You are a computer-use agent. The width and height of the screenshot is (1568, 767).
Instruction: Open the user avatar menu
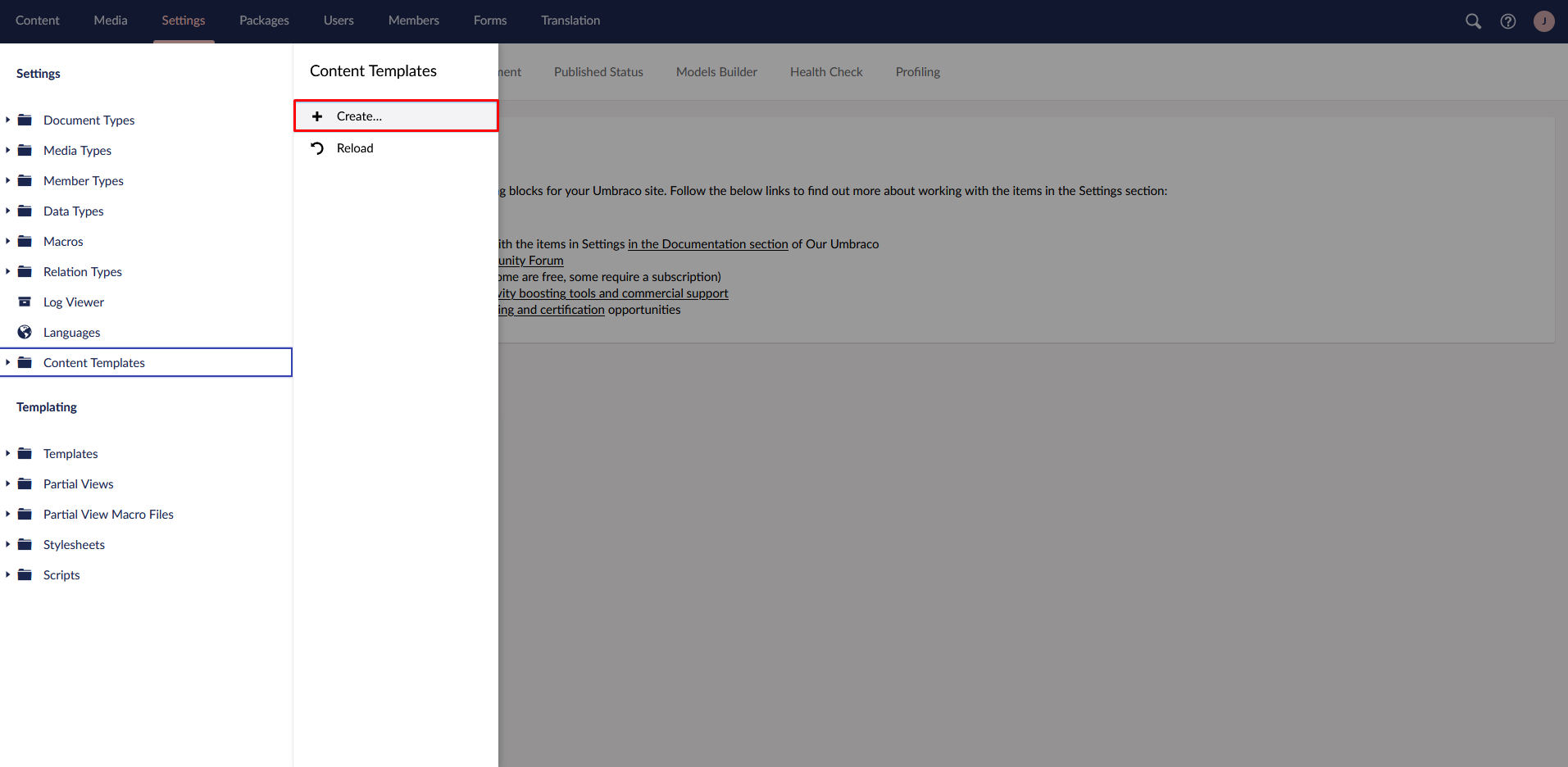coord(1544,21)
